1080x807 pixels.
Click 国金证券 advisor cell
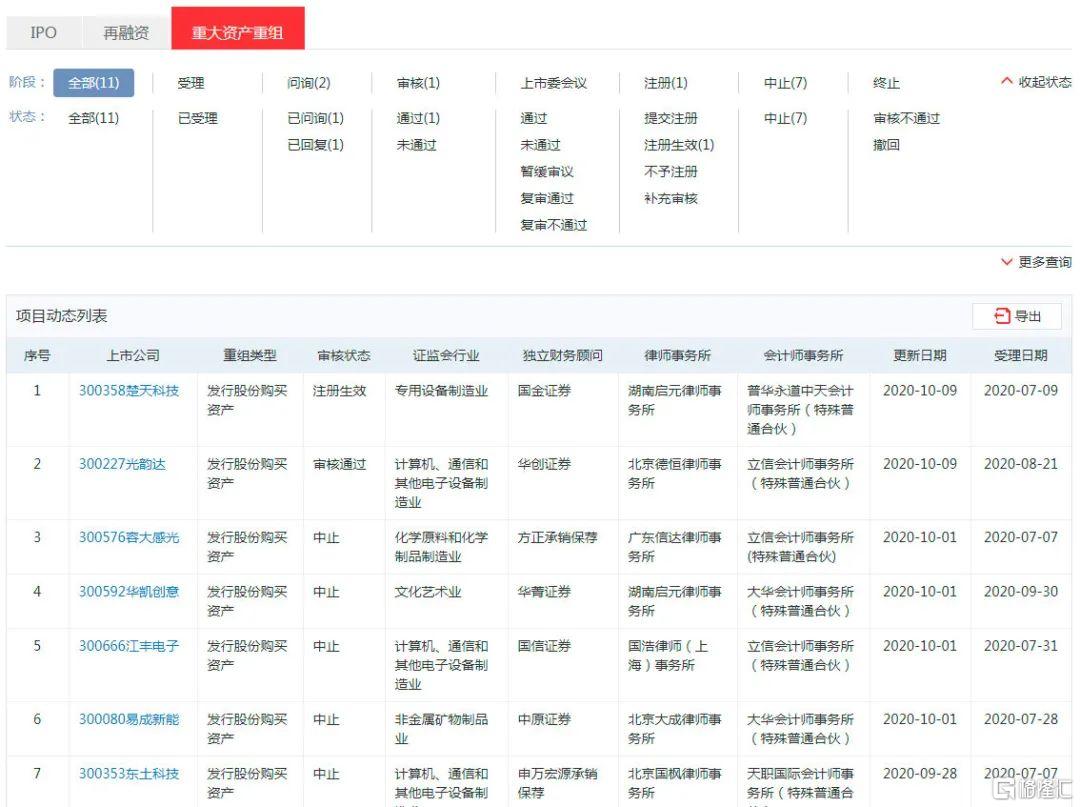[544, 390]
